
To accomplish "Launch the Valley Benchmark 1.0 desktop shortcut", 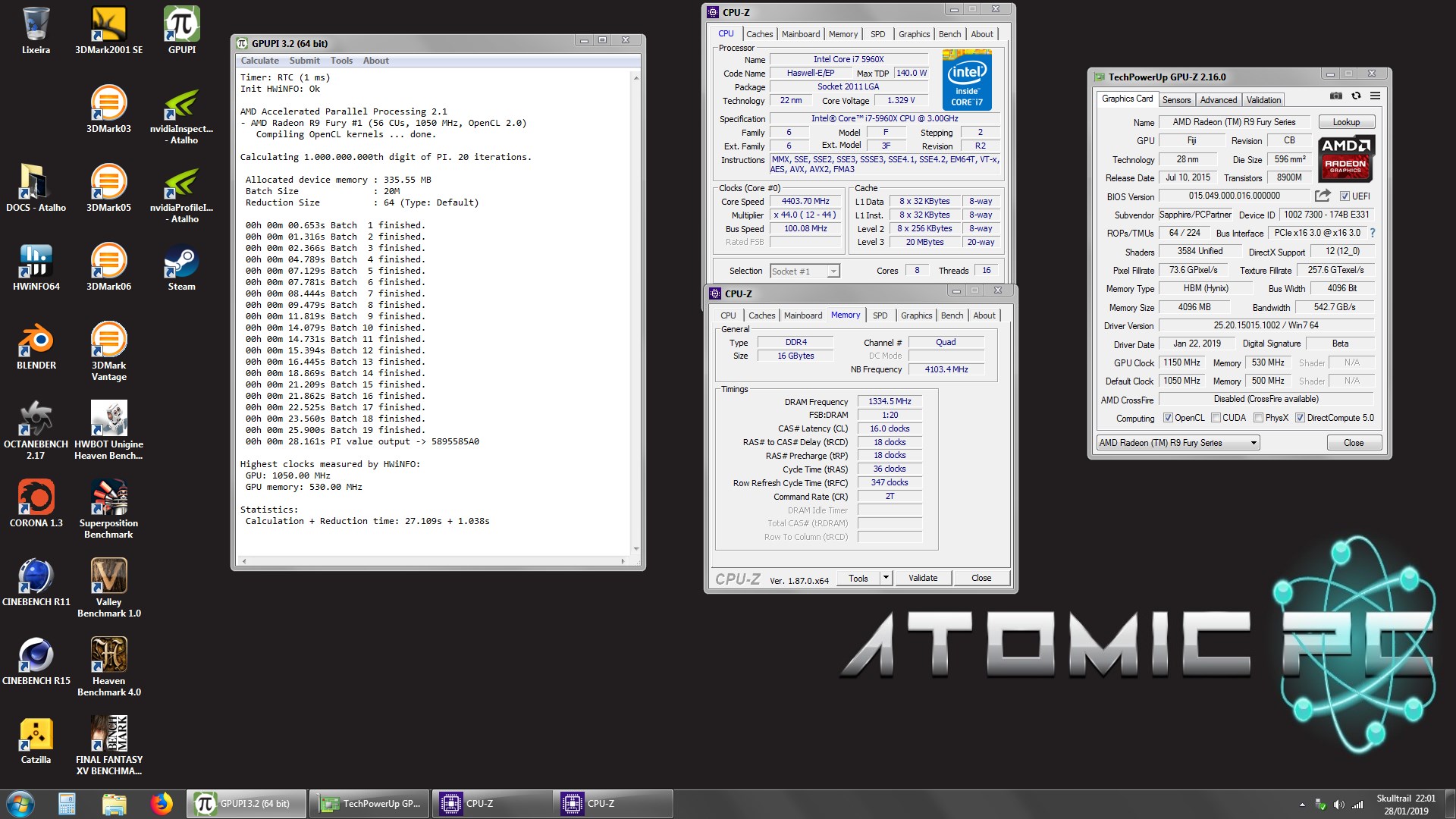I will click(x=108, y=588).
